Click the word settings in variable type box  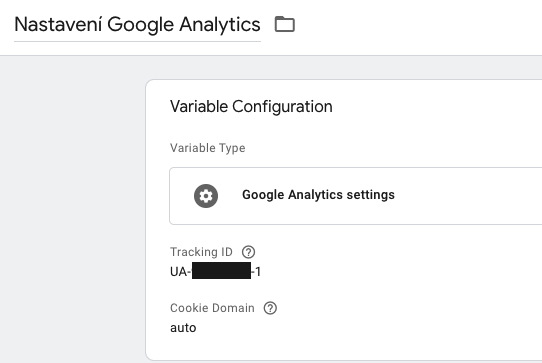click(x=371, y=195)
